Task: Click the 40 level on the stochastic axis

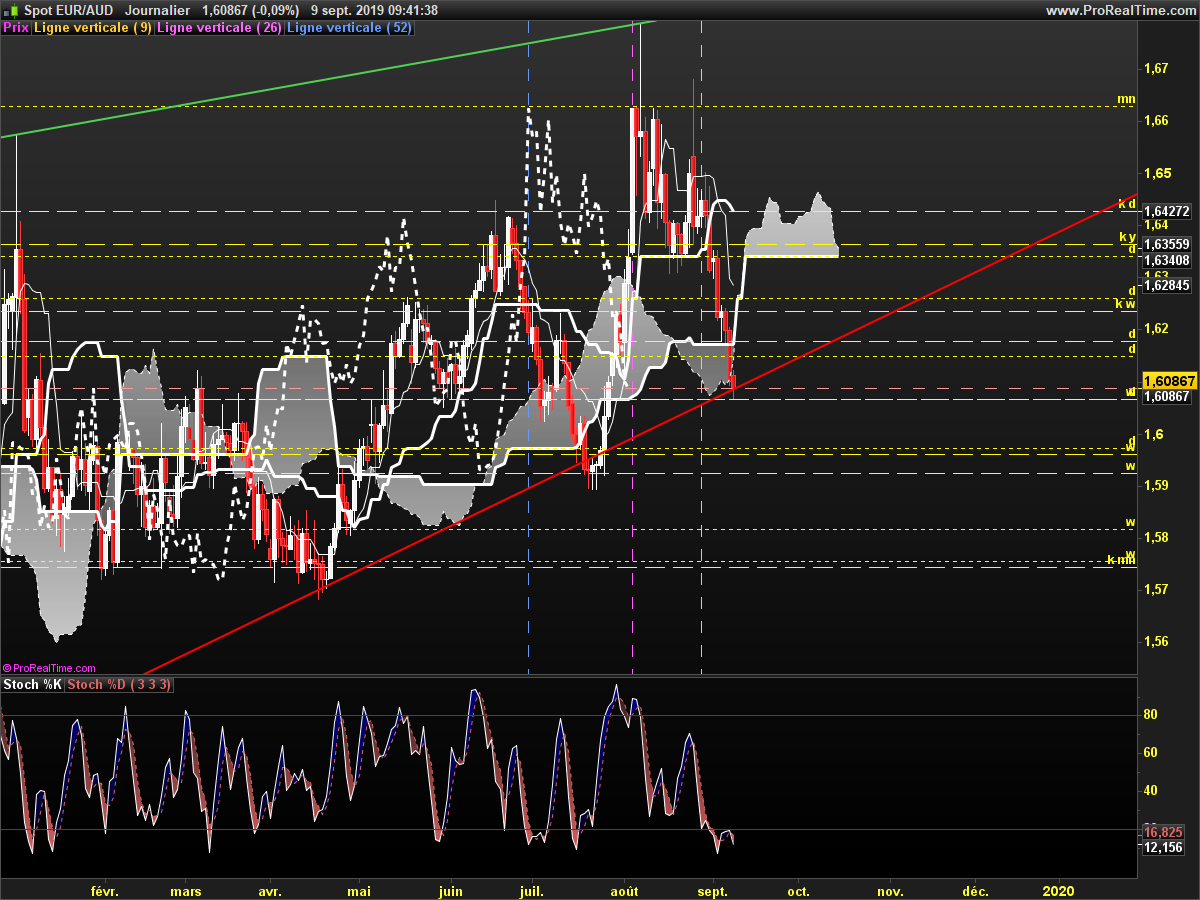Action: 1150,790
